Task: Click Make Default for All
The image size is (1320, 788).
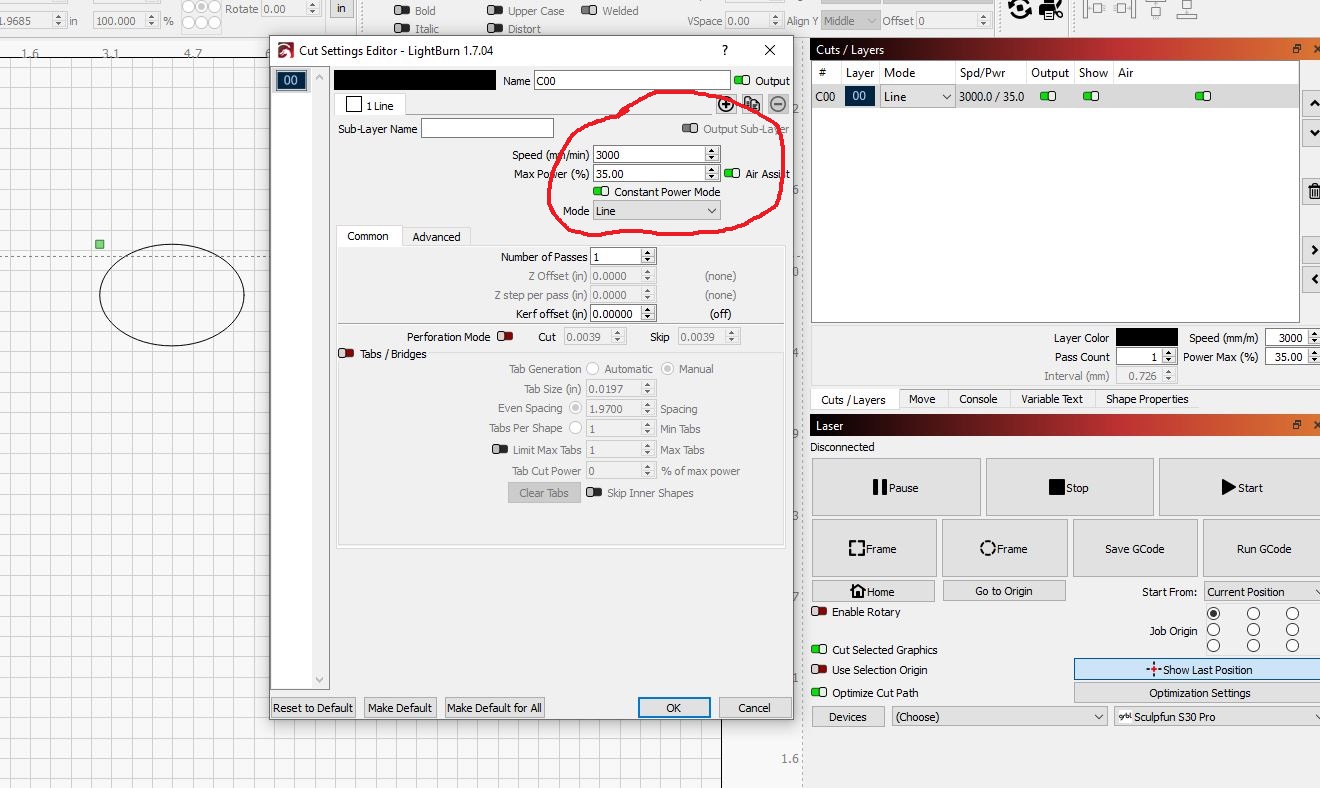Action: click(x=494, y=707)
